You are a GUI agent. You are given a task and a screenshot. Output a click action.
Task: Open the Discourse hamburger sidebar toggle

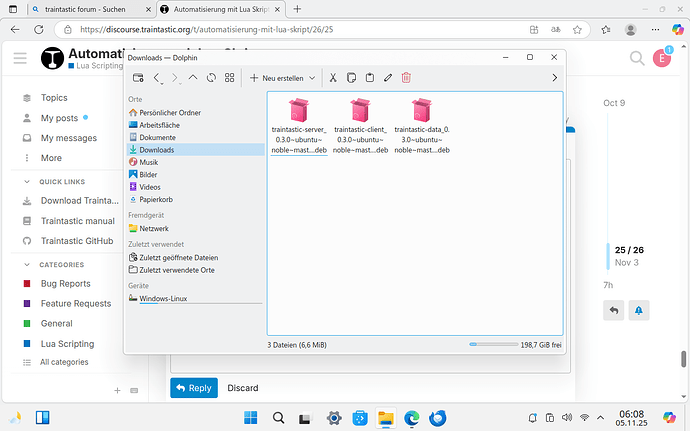[x=20, y=59]
